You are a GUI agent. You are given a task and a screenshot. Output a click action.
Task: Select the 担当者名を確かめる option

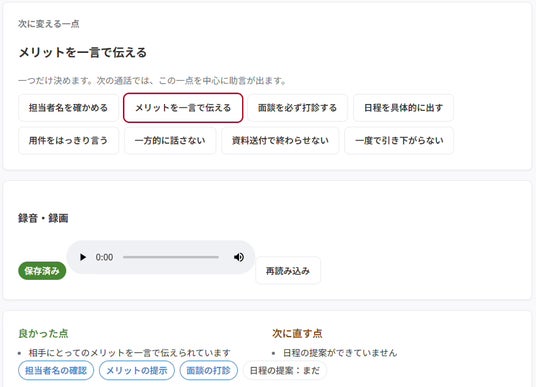point(68,108)
